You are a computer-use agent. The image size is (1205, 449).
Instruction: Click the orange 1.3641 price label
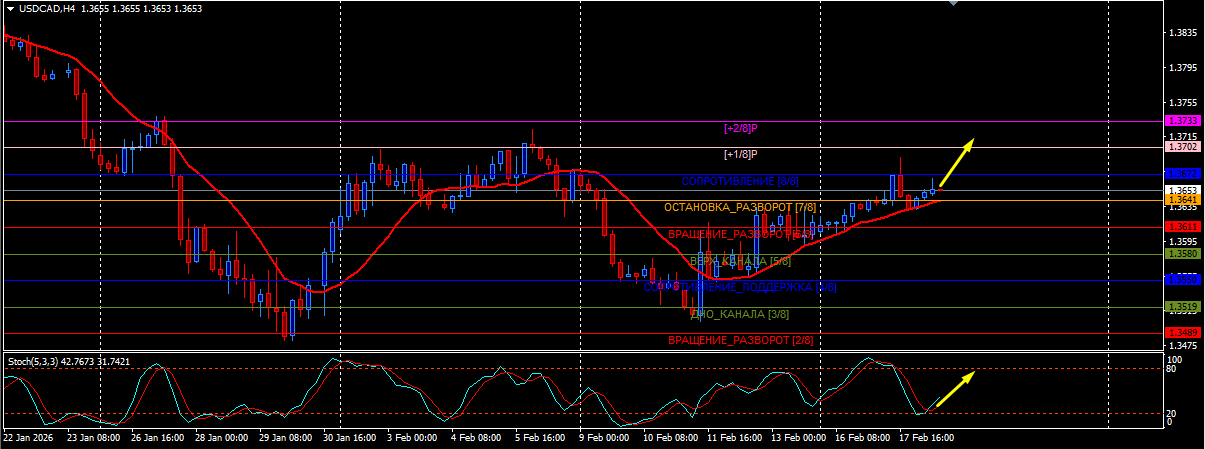[x=1183, y=200]
